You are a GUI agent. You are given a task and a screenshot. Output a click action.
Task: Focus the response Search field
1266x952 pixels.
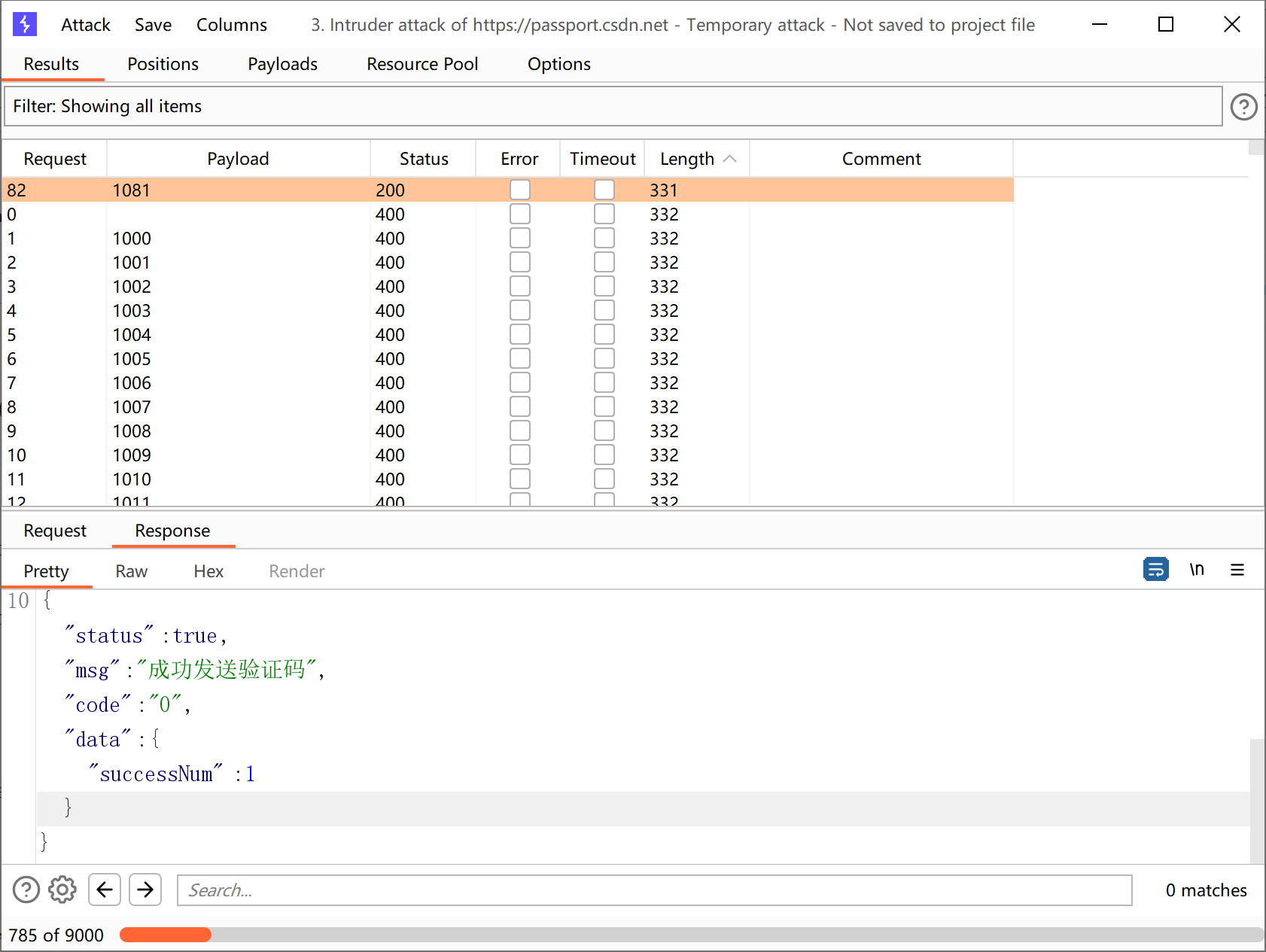[655, 890]
